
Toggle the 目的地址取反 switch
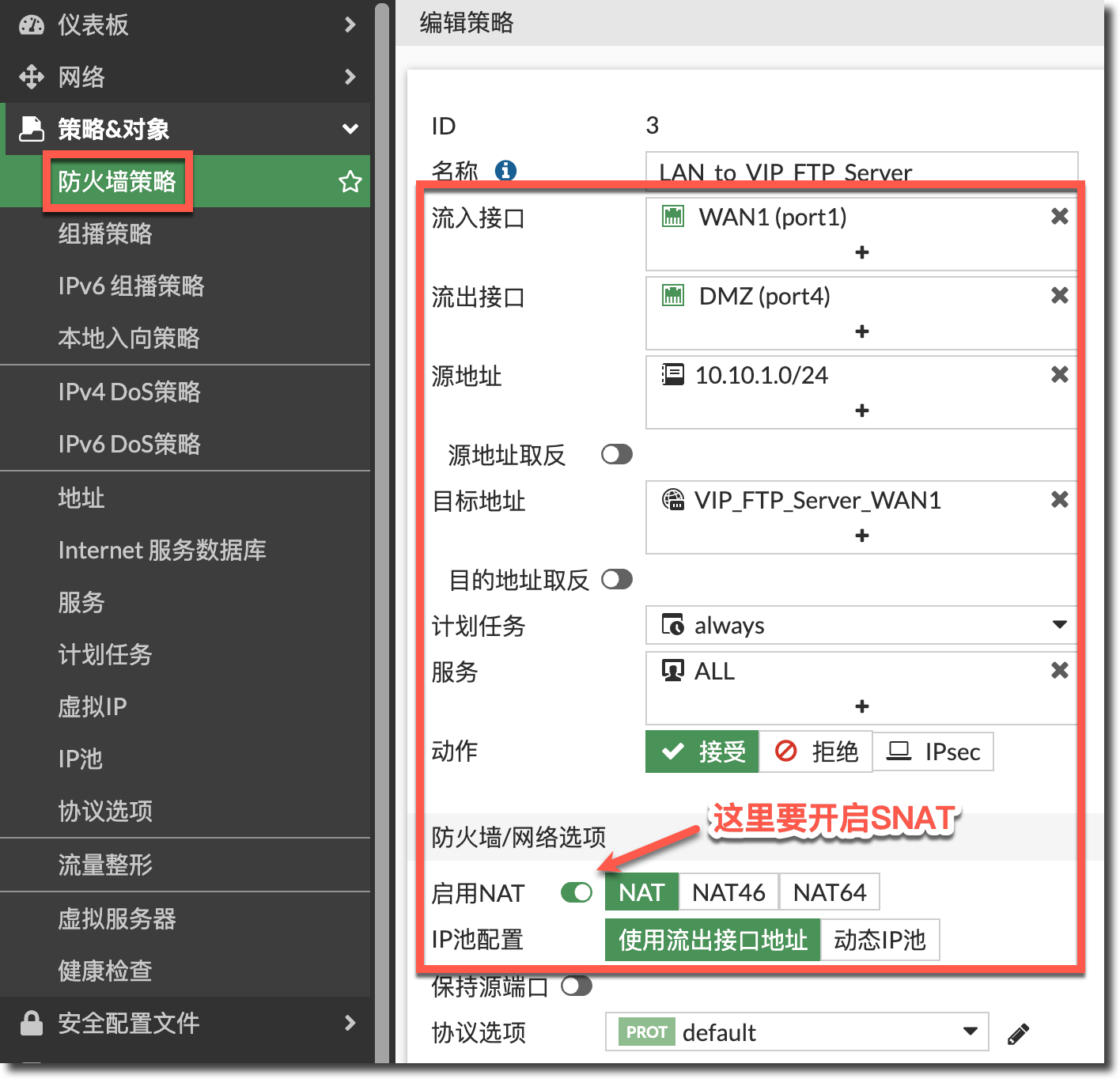[x=616, y=580]
